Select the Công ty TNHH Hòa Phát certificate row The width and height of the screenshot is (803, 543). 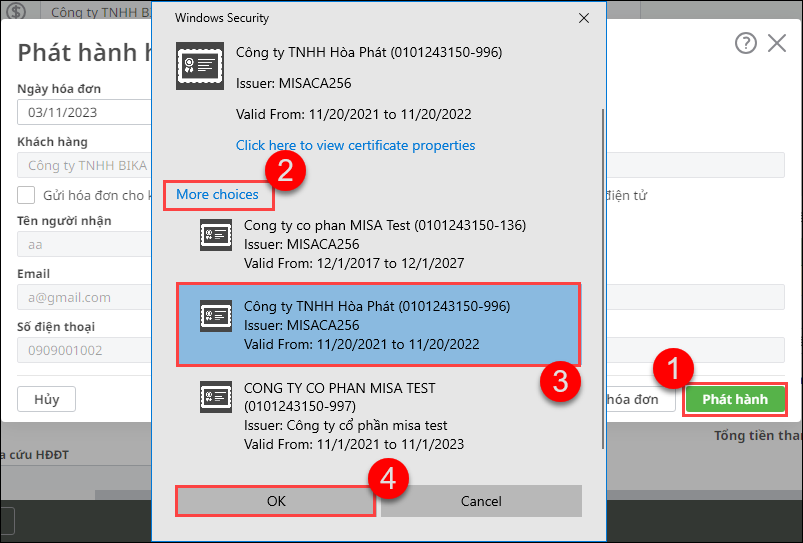tap(378, 324)
